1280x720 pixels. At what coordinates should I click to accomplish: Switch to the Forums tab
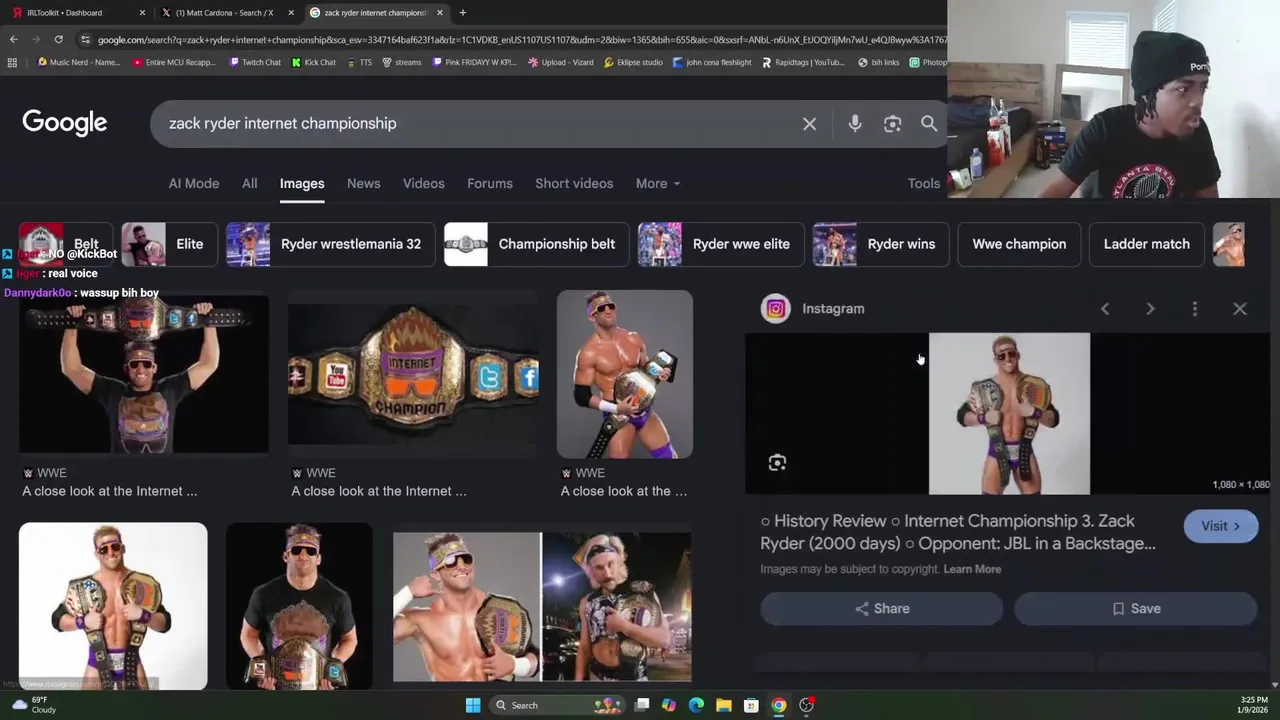pyautogui.click(x=490, y=183)
